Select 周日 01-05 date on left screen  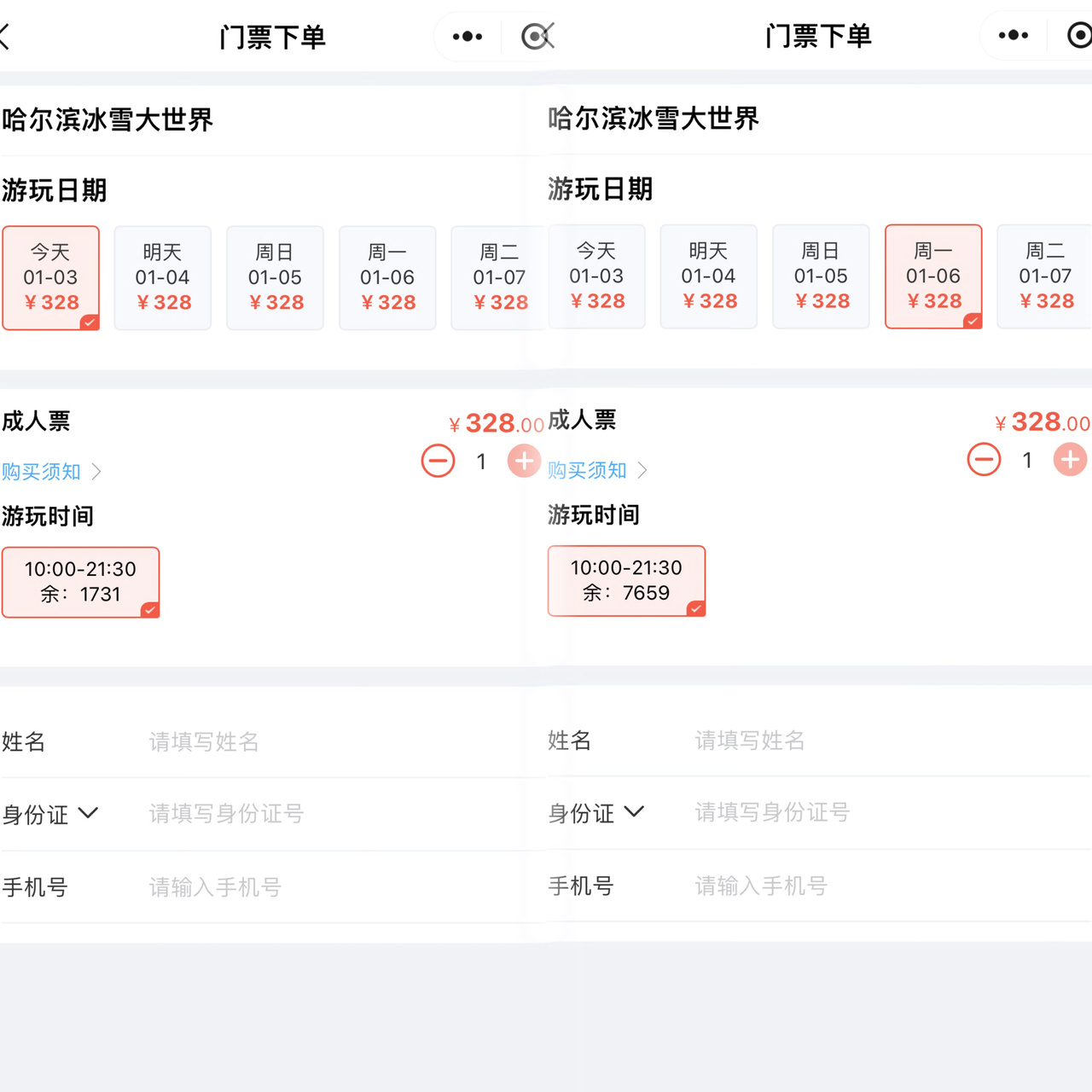pos(276,278)
